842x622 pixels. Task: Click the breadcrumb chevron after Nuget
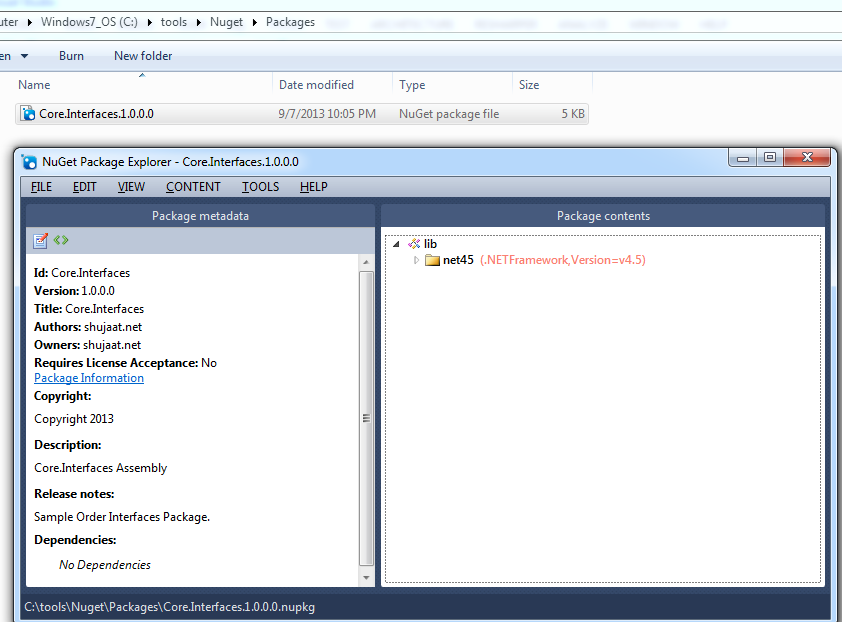254,21
